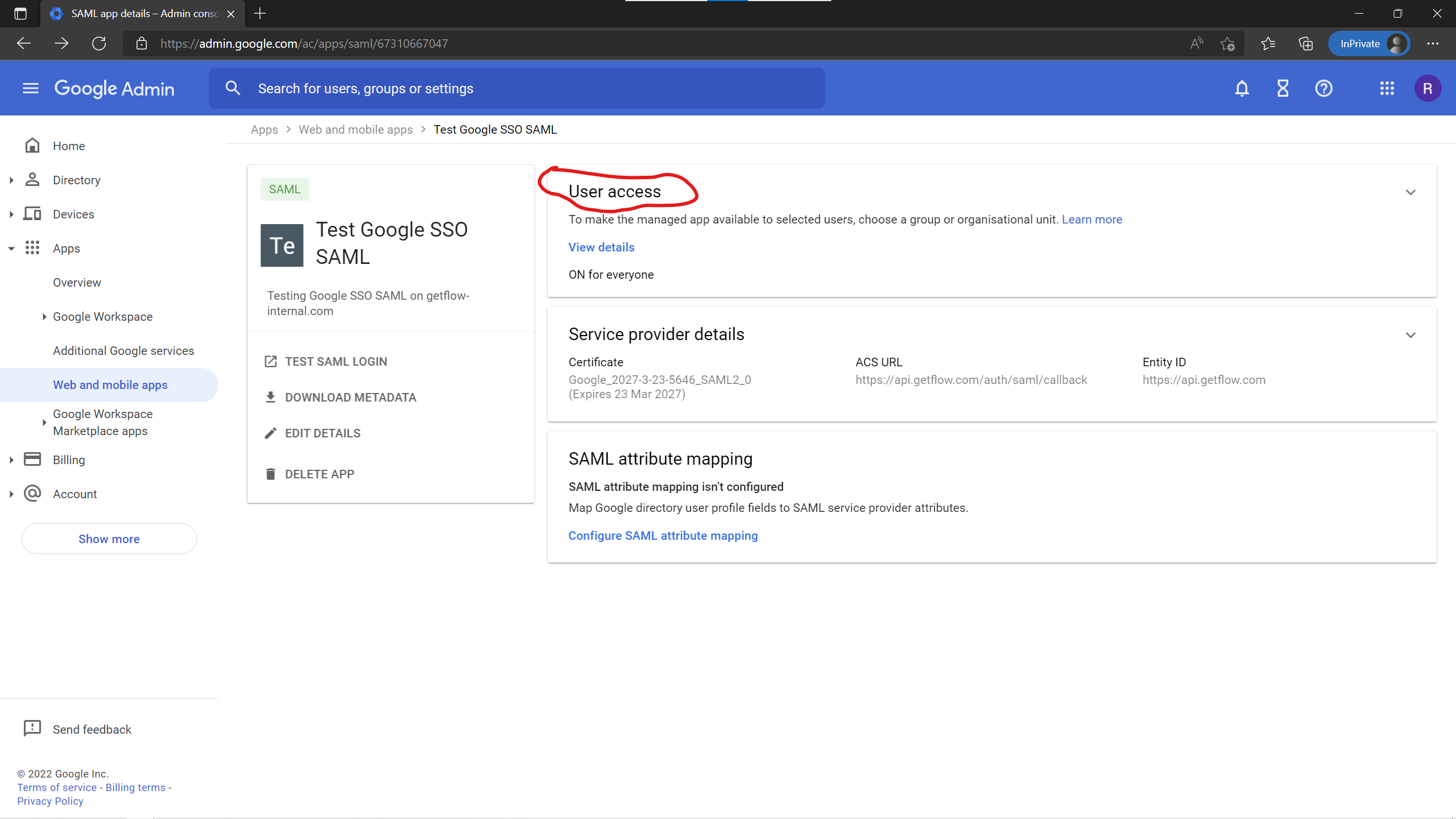Screen dimensions: 1456x819
Task: Click Configure SAML attribute mapping
Action: click(x=663, y=536)
